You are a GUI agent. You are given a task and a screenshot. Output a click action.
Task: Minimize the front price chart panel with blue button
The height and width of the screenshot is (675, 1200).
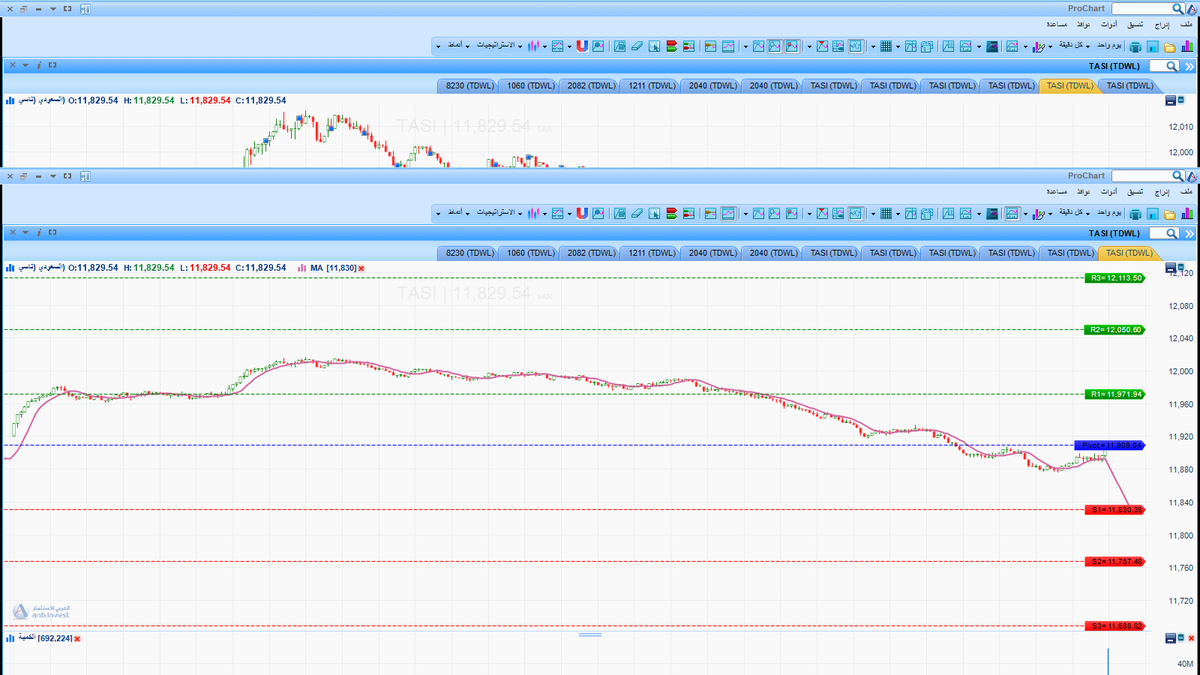pos(1171,268)
